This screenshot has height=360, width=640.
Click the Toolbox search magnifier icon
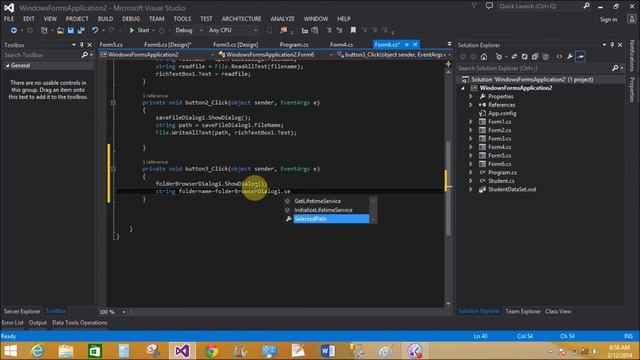(84, 55)
